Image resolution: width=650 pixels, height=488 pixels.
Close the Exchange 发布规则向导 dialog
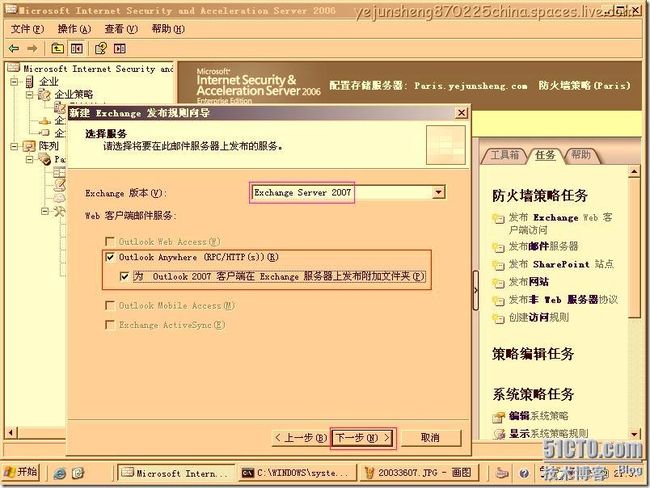[x=461, y=113]
